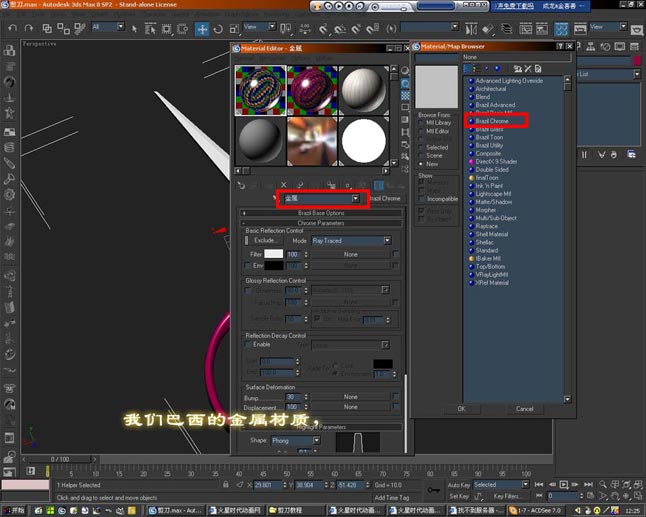Click Clear Material Library icon in browser
Viewport: 646px width, 517px height.
[538, 69]
